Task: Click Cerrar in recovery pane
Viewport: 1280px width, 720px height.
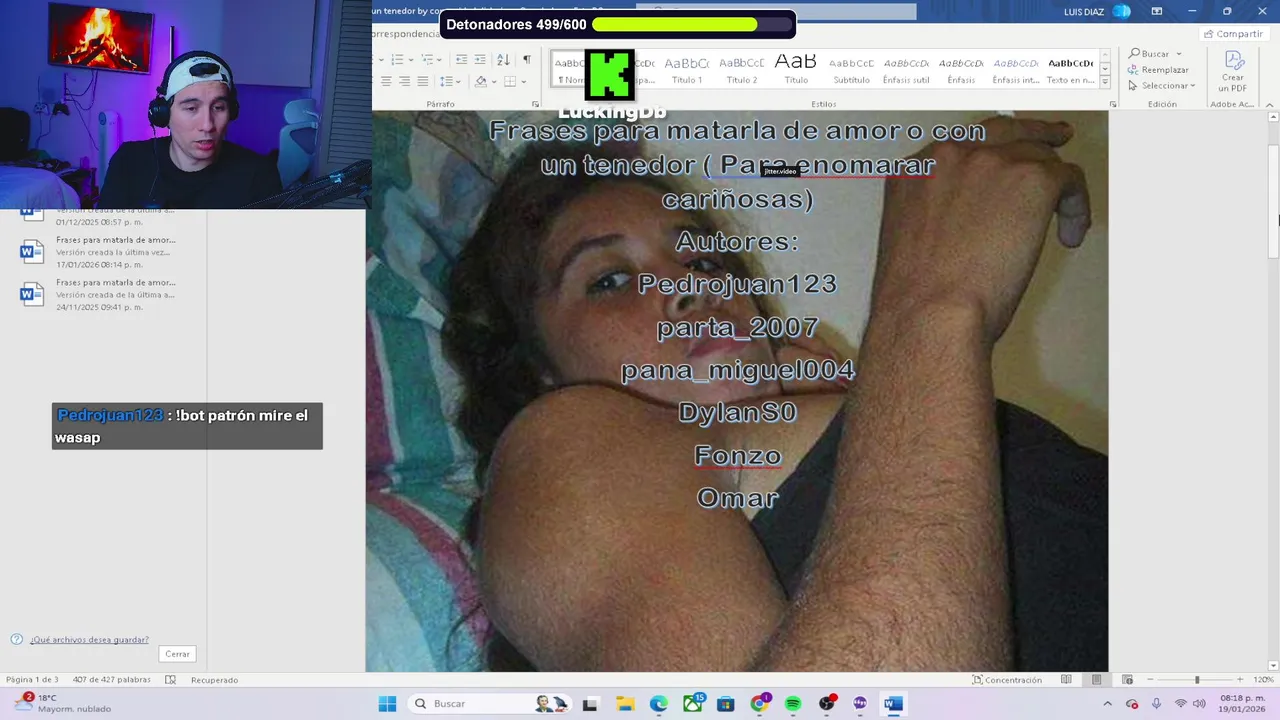Action: click(177, 654)
